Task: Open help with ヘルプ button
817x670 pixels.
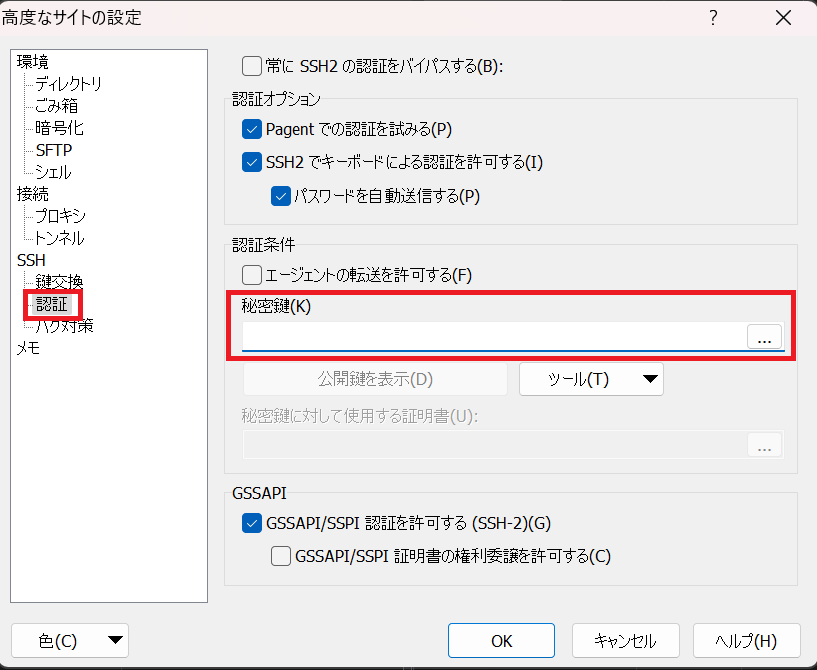Action: point(747,640)
